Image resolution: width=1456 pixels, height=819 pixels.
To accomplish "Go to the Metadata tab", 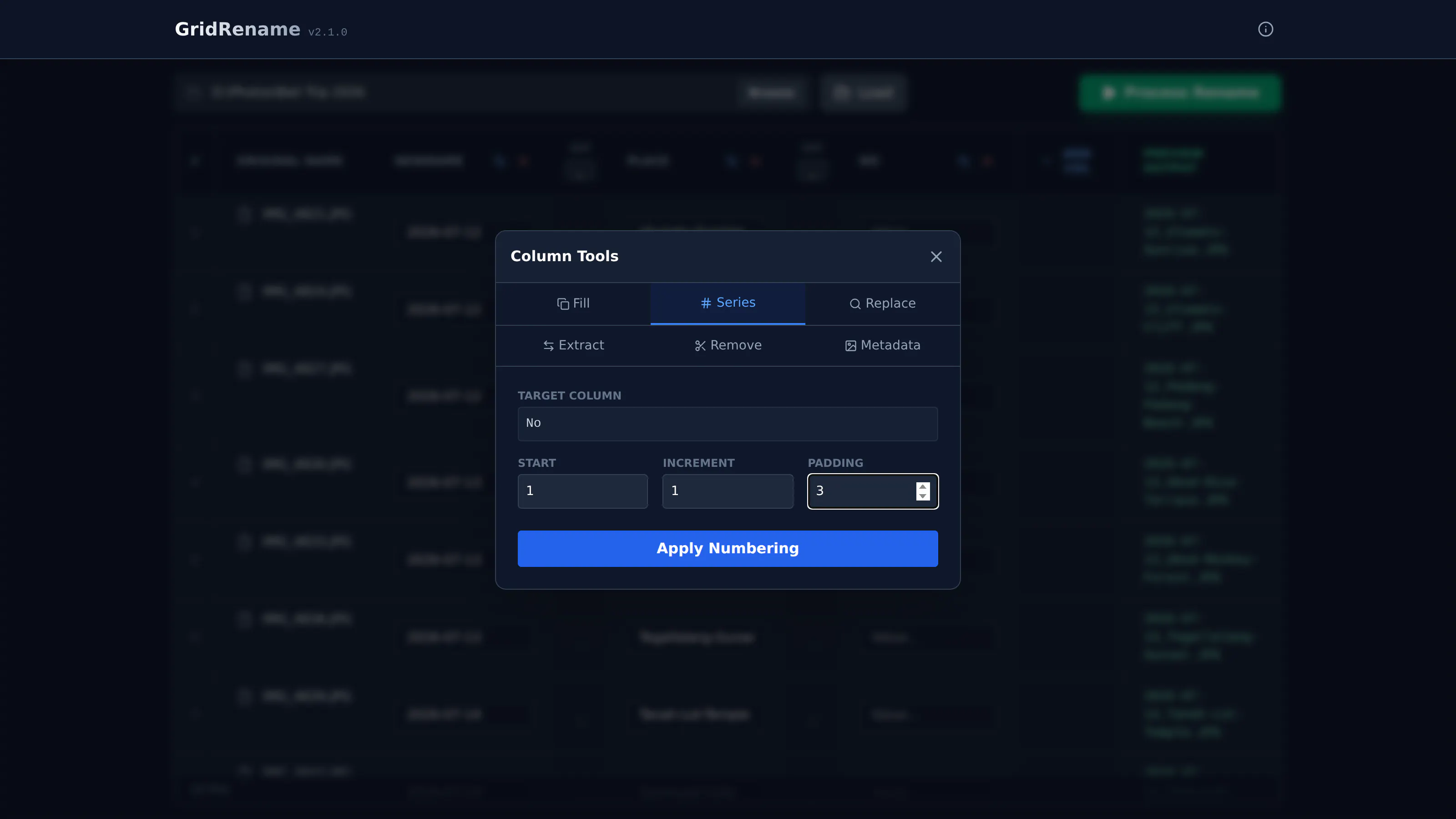I will (x=882, y=345).
